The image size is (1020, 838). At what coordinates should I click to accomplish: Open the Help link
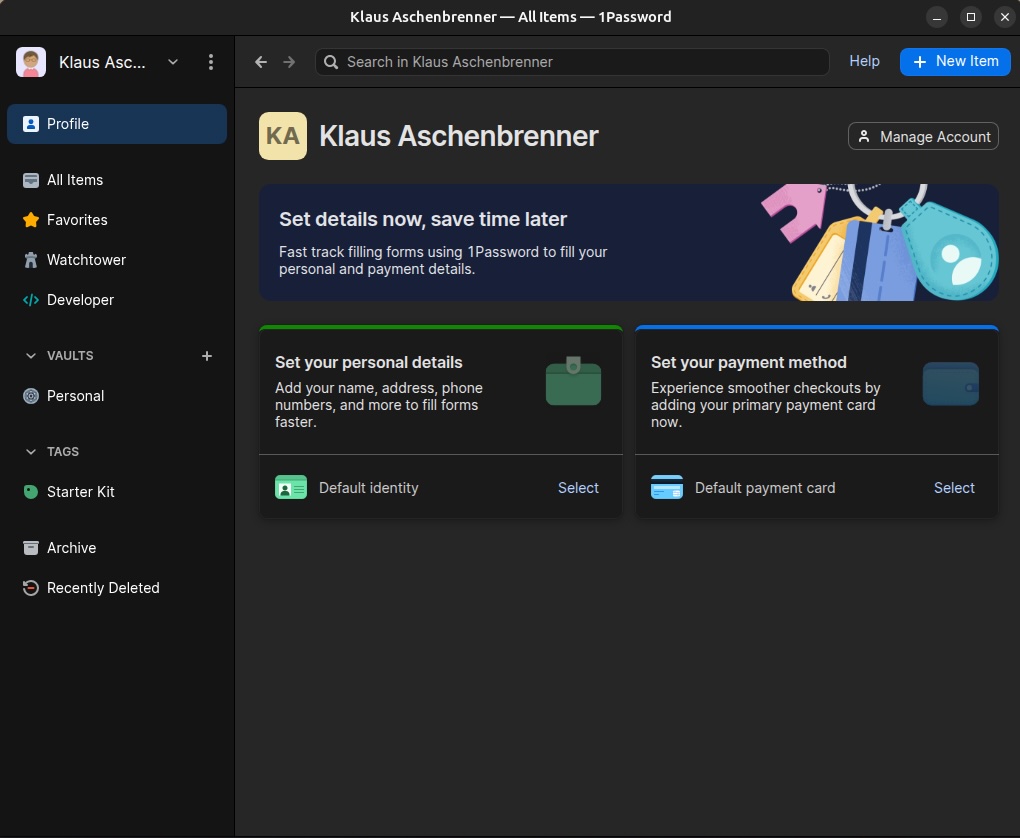pos(865,61)
